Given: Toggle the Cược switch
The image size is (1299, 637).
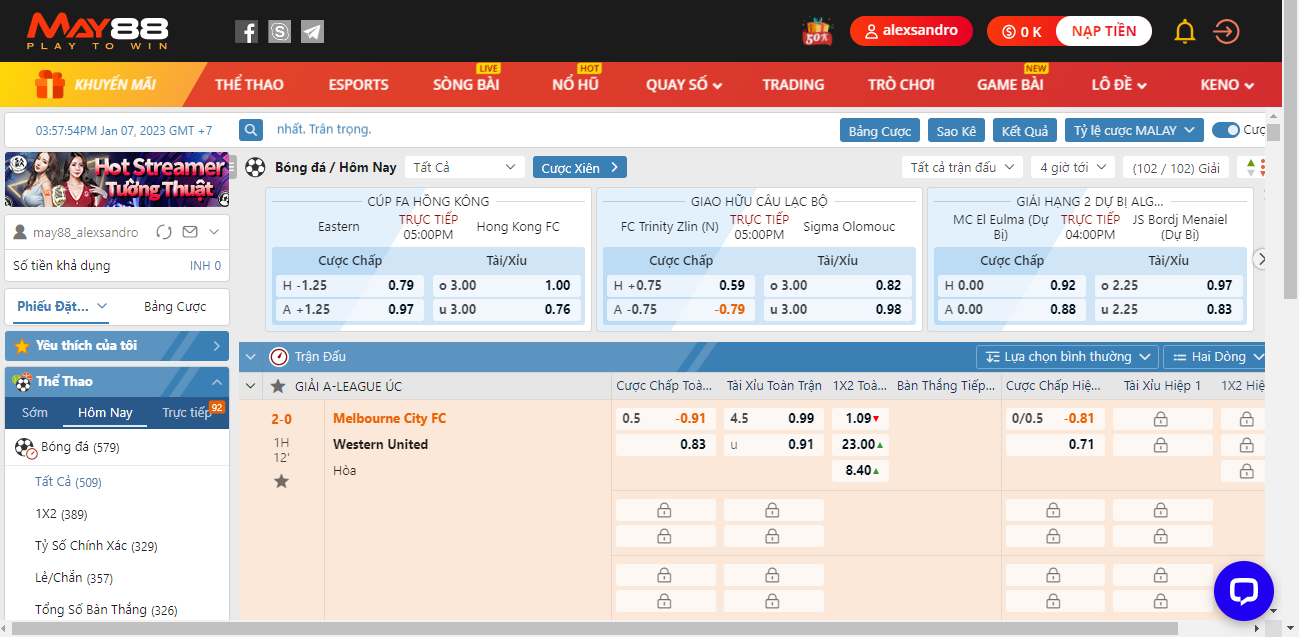Looking at the screenshot, I should coord(1225,130).
